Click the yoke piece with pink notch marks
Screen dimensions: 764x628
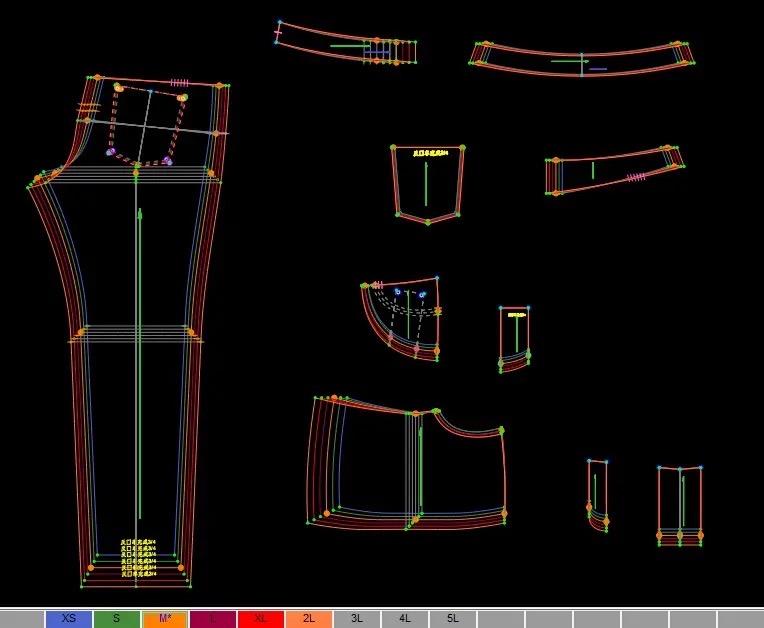[610, 170]
